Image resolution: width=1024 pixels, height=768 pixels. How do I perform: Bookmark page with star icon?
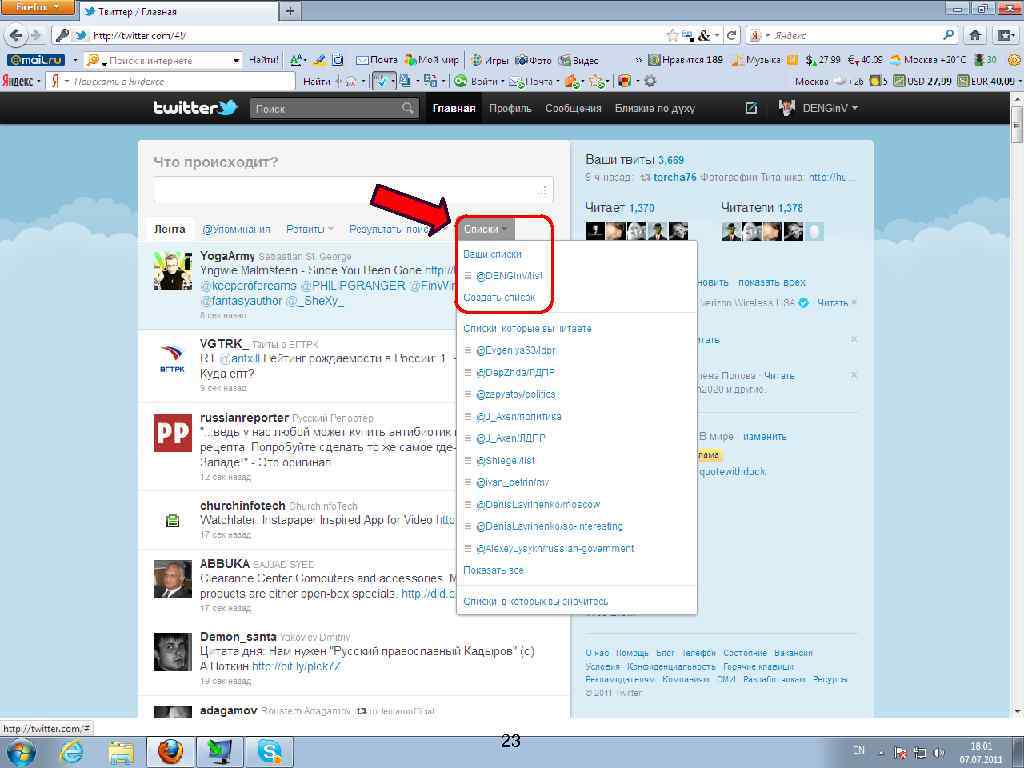click(672, 35)
